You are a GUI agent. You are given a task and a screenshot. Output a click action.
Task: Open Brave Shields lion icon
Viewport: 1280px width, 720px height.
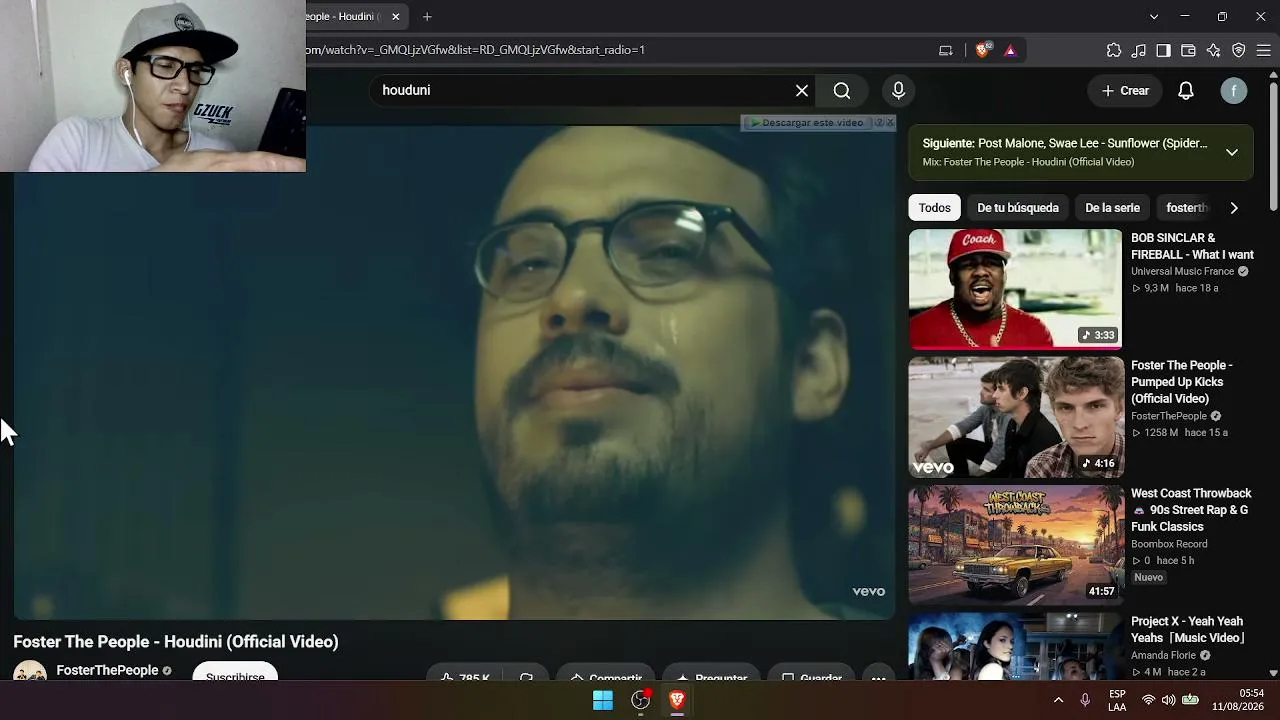(x=982, y=50)
